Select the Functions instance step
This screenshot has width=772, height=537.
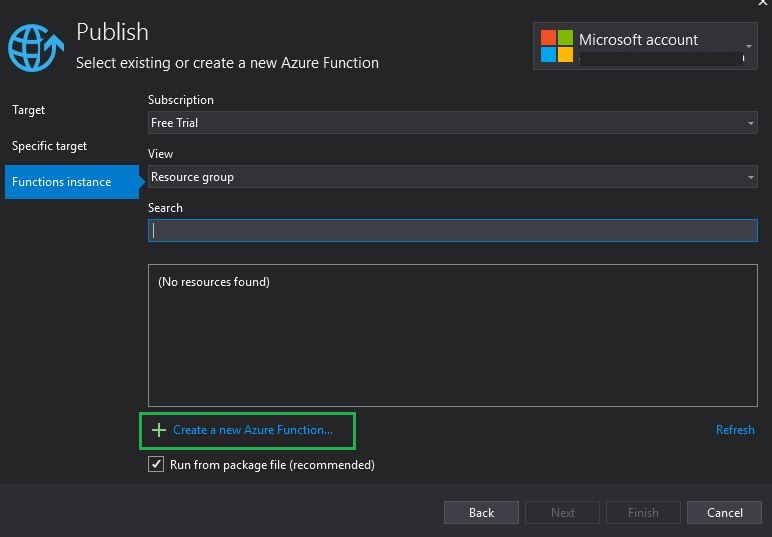tap(62, 182)
